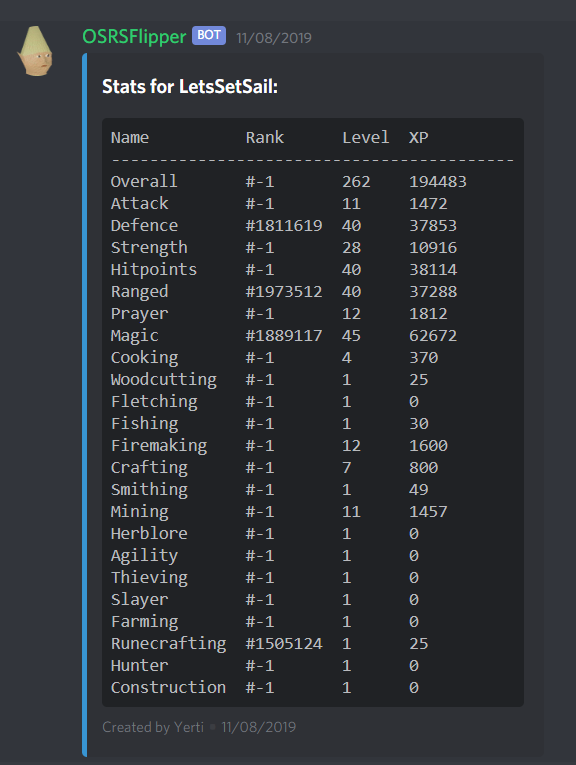Click the Firemaking XP value 1600

428,445
